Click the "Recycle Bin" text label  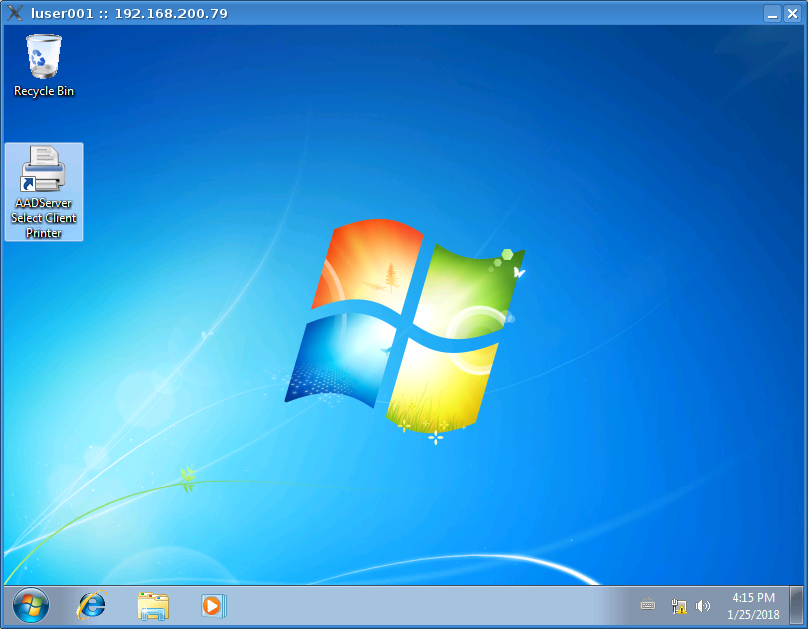coord(44,91)
